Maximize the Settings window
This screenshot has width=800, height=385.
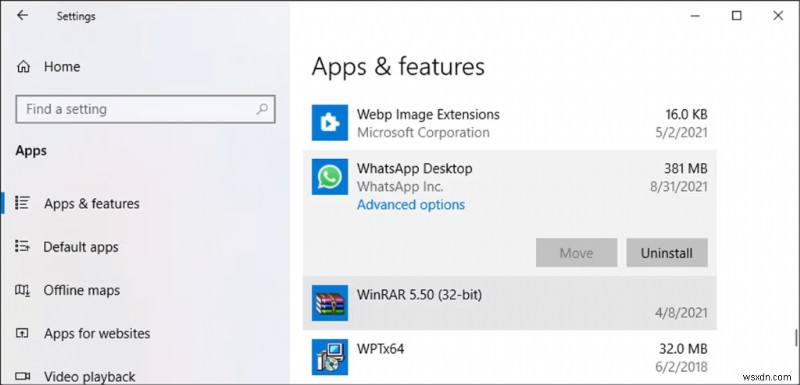[x=736, y=16]
